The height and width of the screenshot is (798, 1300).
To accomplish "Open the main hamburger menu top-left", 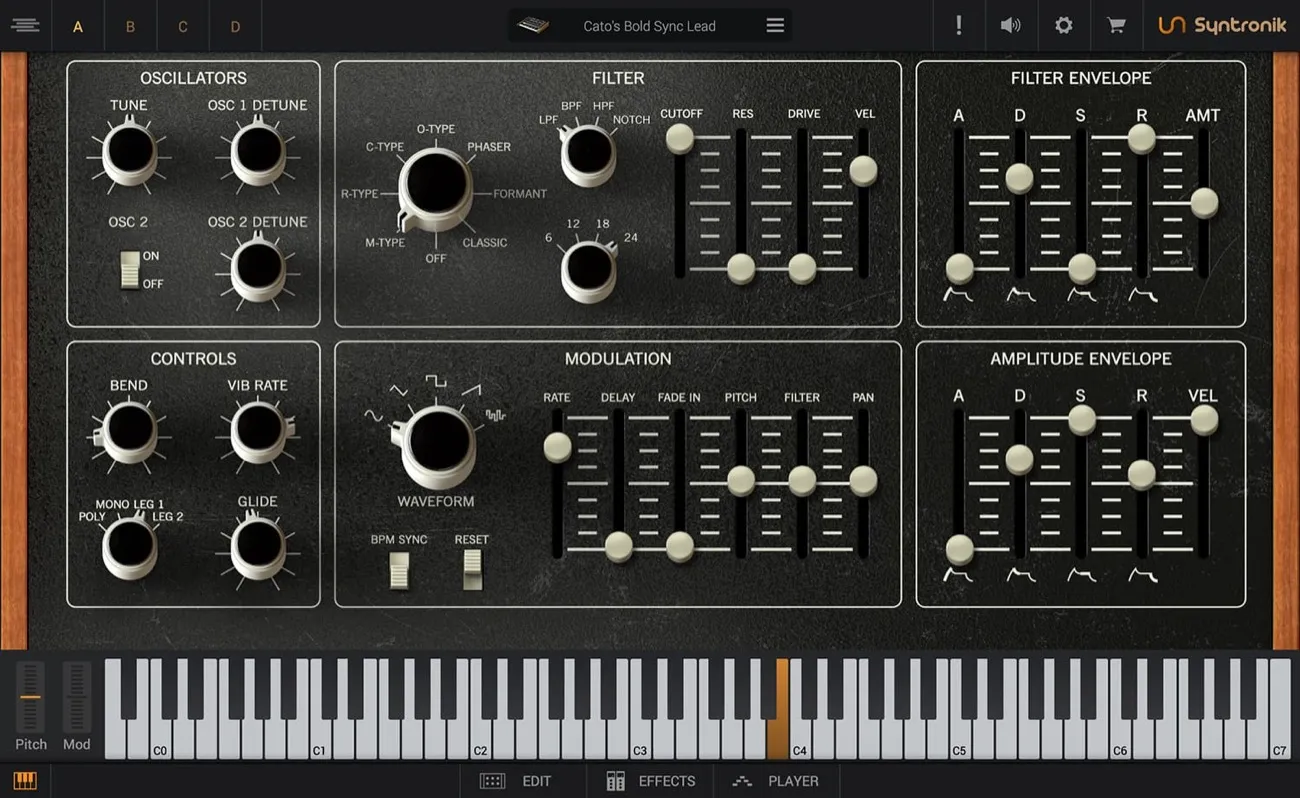I will point(26,25).
